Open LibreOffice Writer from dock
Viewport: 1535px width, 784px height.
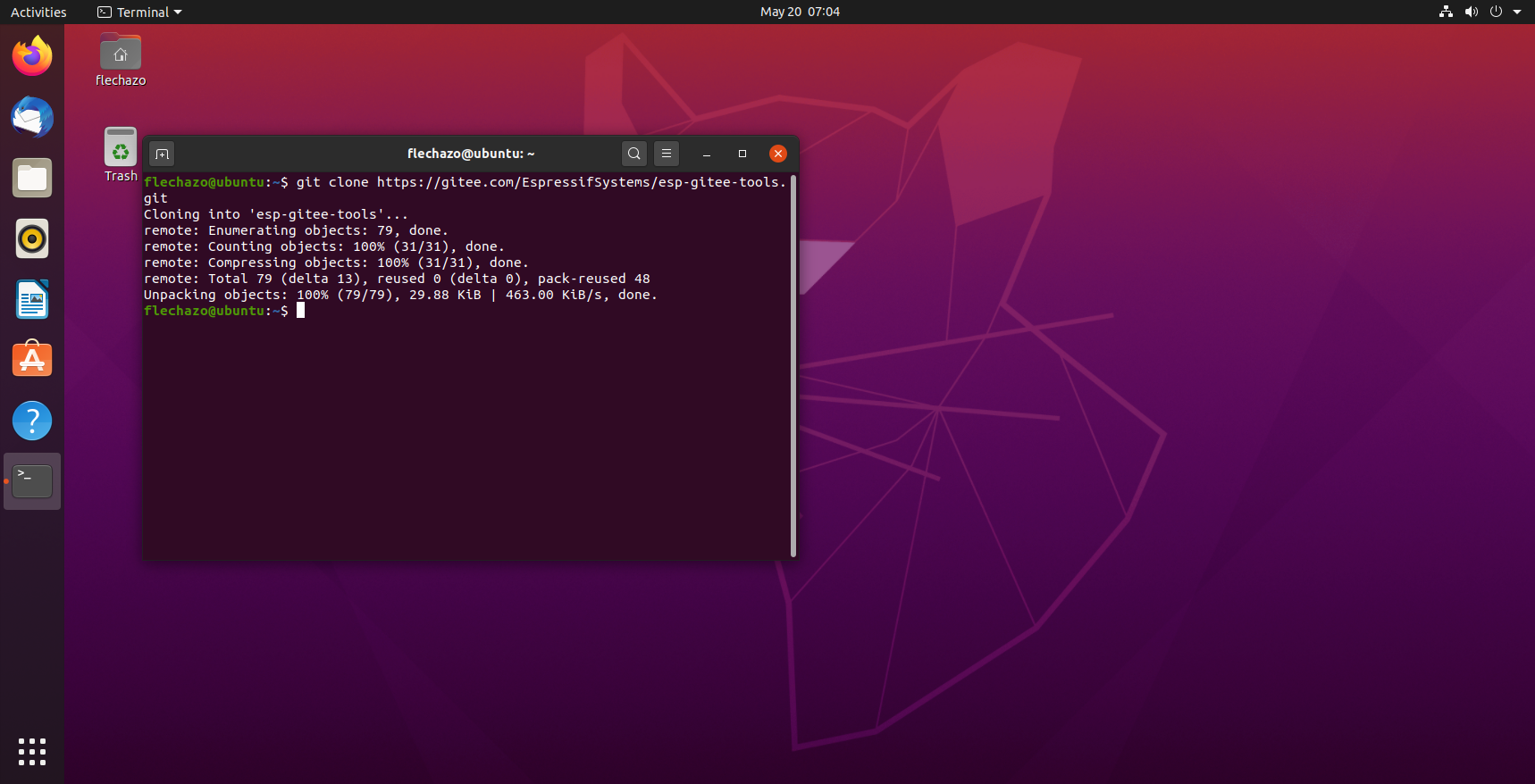(x=32, y=299)
